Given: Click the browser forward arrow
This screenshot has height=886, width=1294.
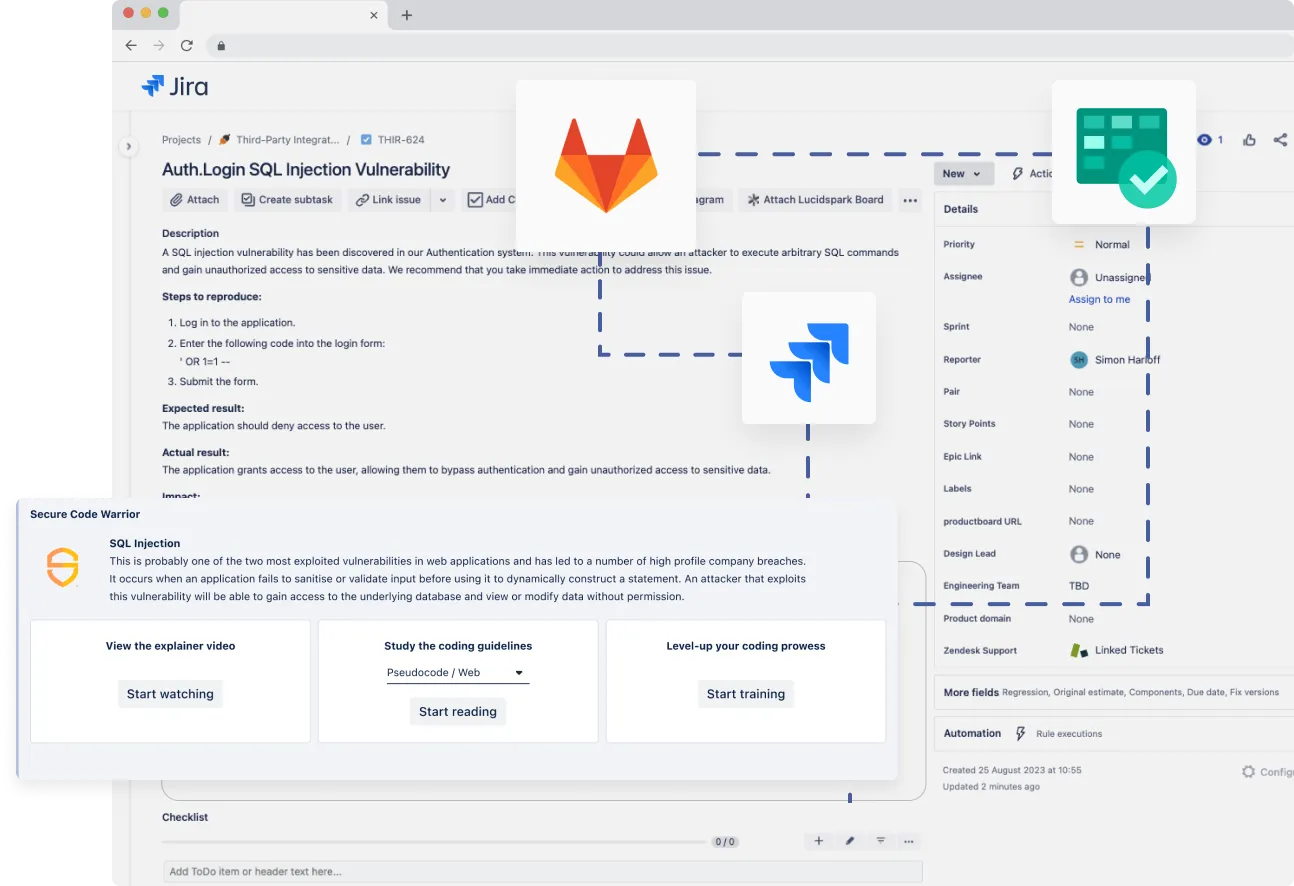Looking at the screenshot, I should [x=158, y=45].
